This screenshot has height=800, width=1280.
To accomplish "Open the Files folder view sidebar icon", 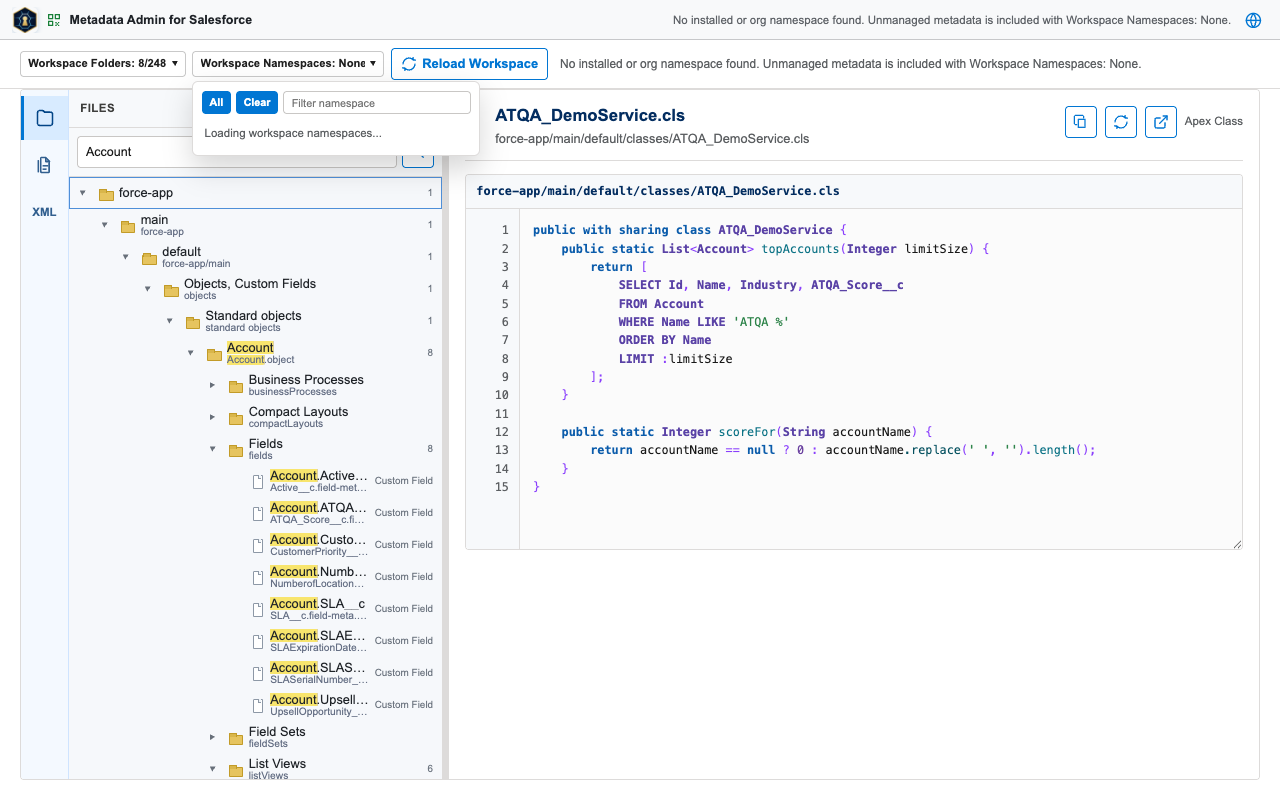I will pyautogui.click(x=45, y=118).
